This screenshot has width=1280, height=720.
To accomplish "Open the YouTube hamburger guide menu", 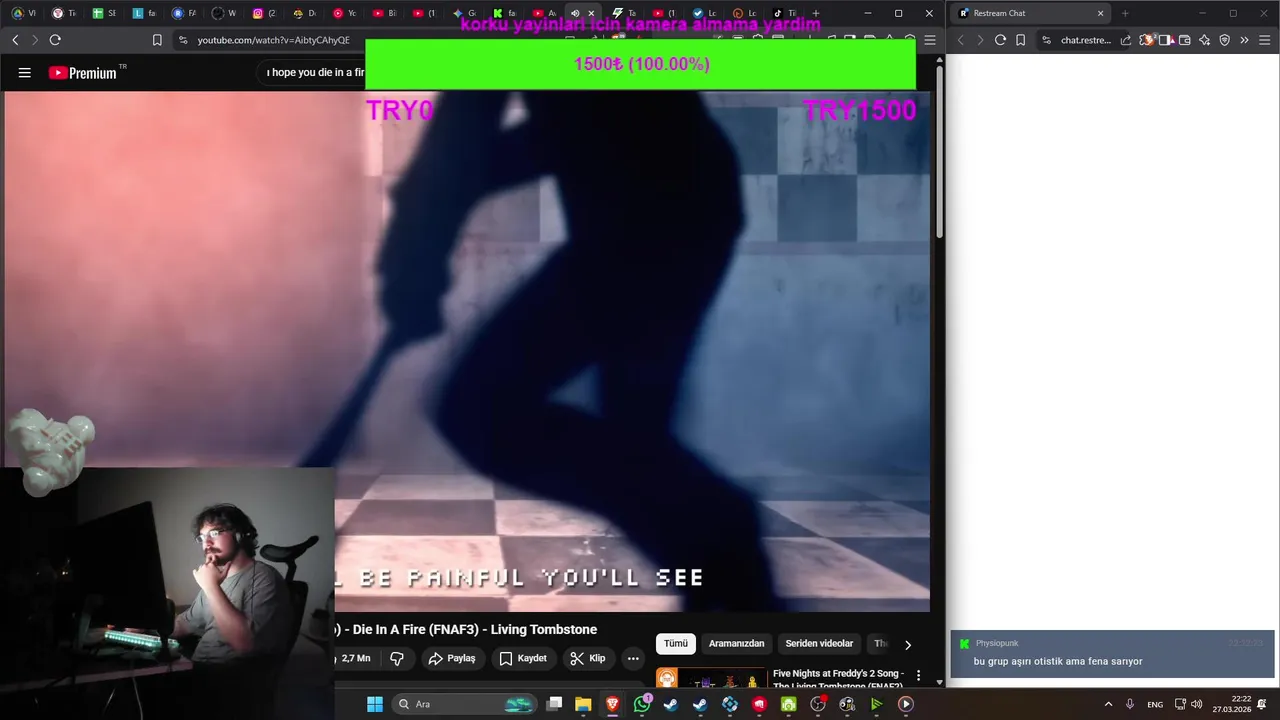I will pyautogui.click(x=25, y=73).
